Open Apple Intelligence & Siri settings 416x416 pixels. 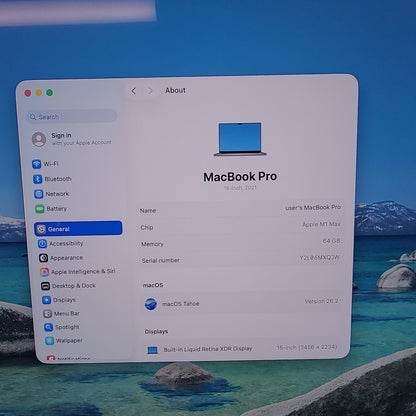[x=78, y=272]
